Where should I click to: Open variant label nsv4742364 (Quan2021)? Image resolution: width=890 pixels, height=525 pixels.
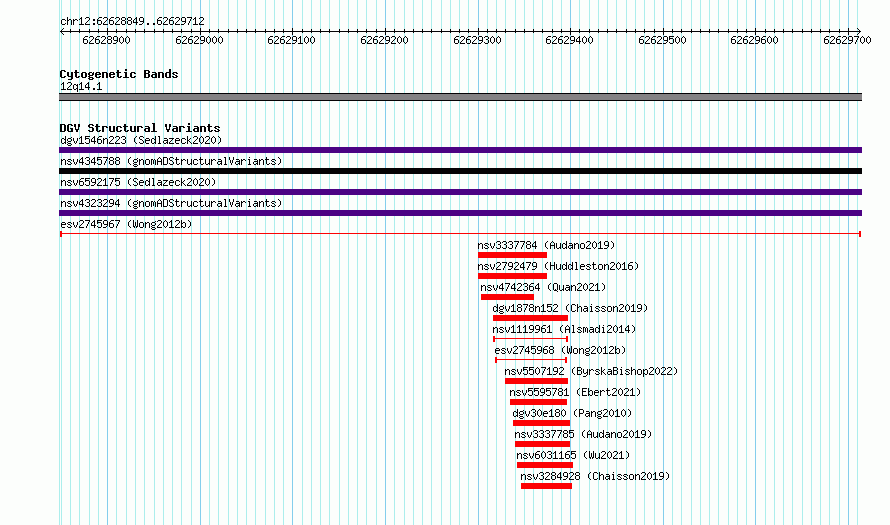coord(543,287)
